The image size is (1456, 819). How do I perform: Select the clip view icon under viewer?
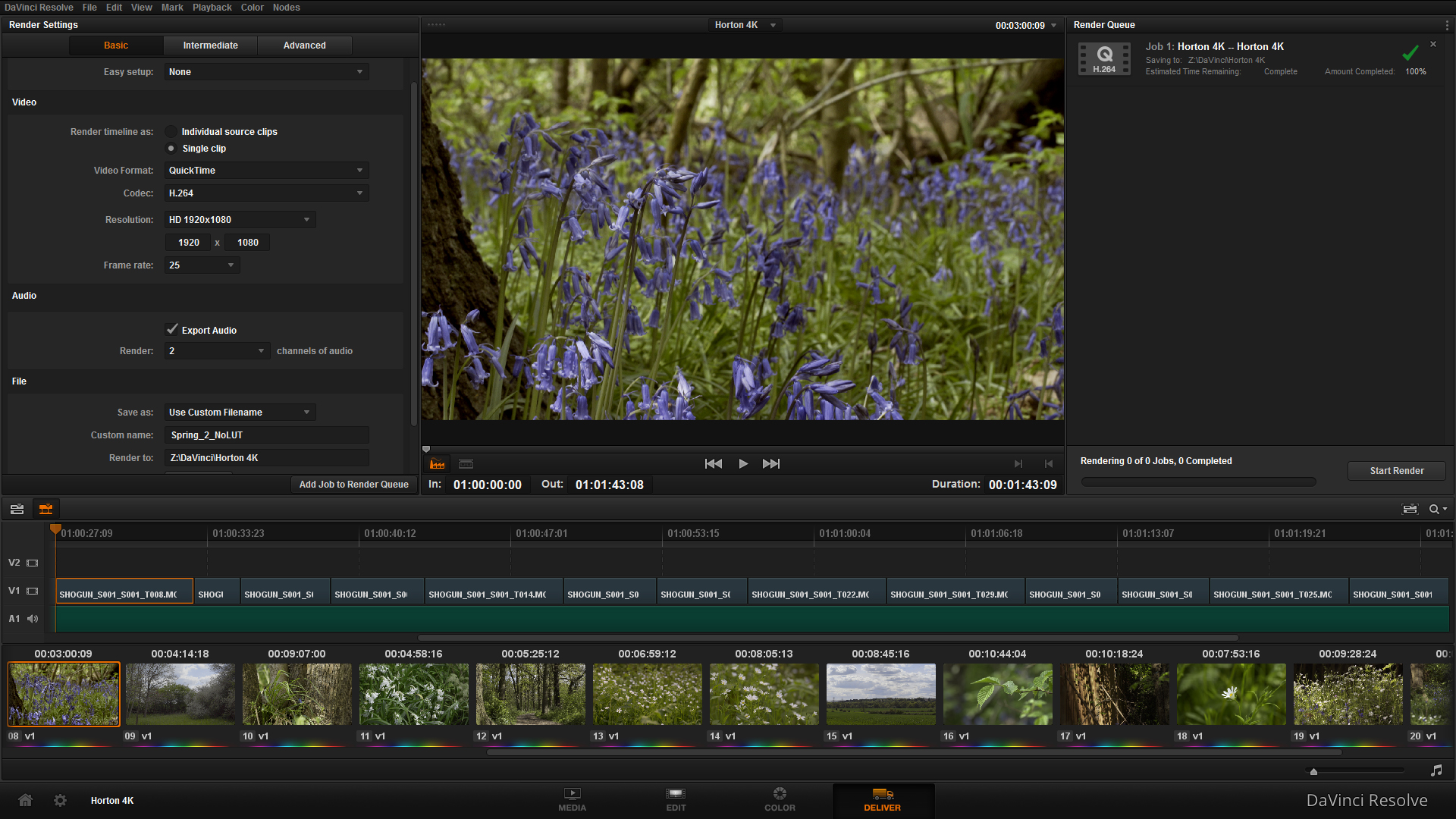click(x=466, y=463)
